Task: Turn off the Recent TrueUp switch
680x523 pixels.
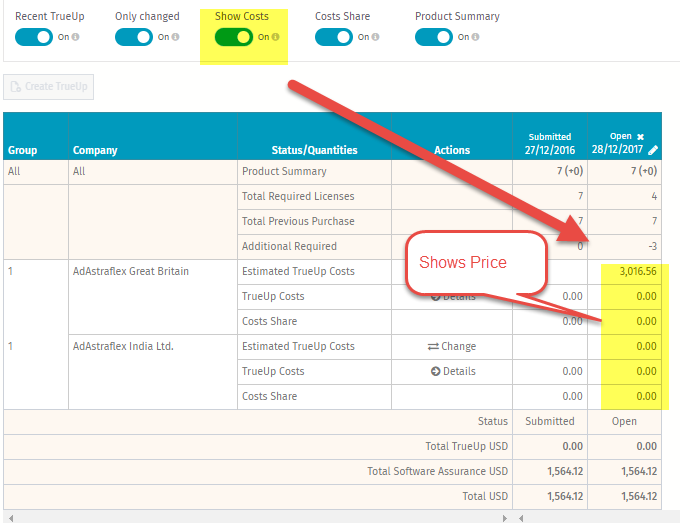Action: coord(34,37)
